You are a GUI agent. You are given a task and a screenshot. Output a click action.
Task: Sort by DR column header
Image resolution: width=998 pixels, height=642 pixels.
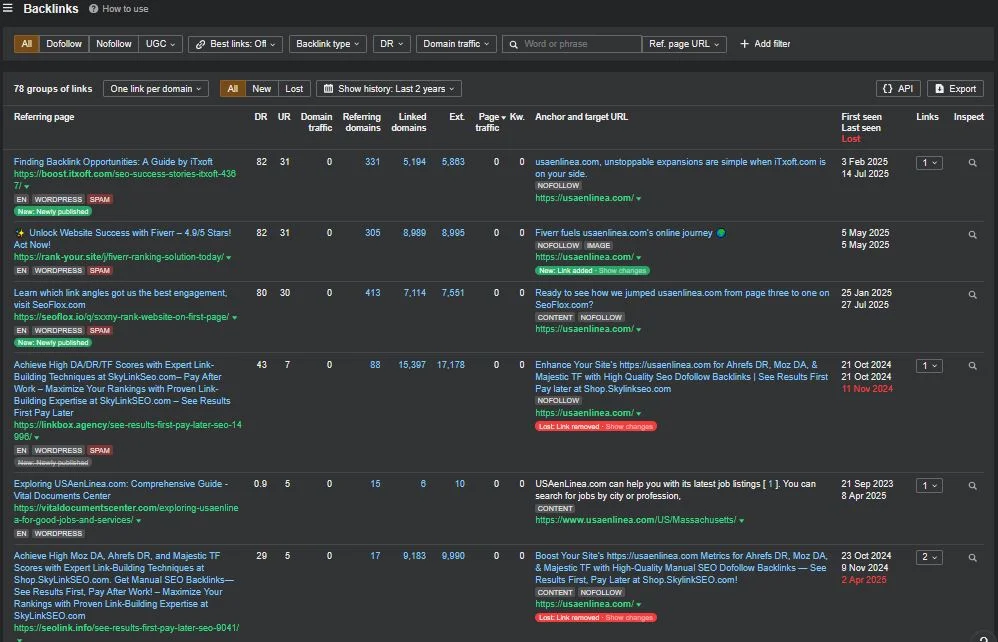click(261, 117)
